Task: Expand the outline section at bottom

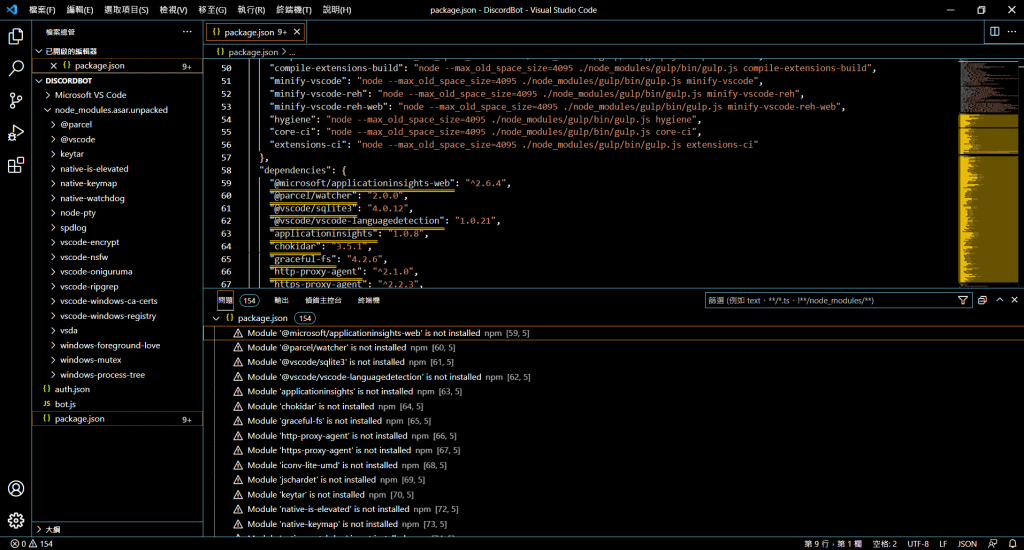Action: coord(39,529)
